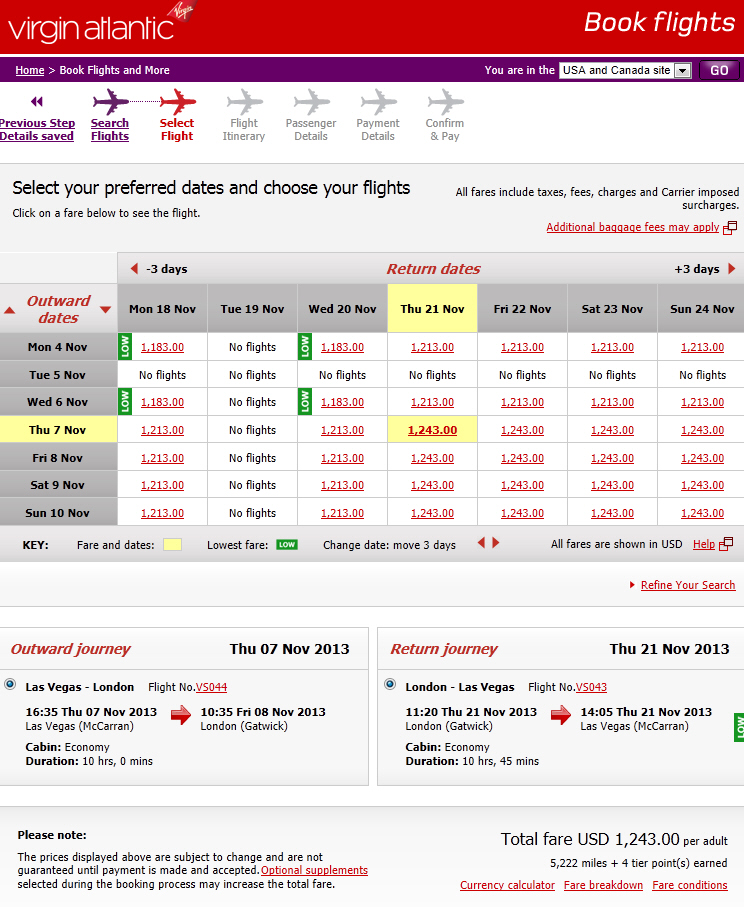Click Previous Step Details saved link
The height and width of the screenshot is (907, 744).
point(37,130)
